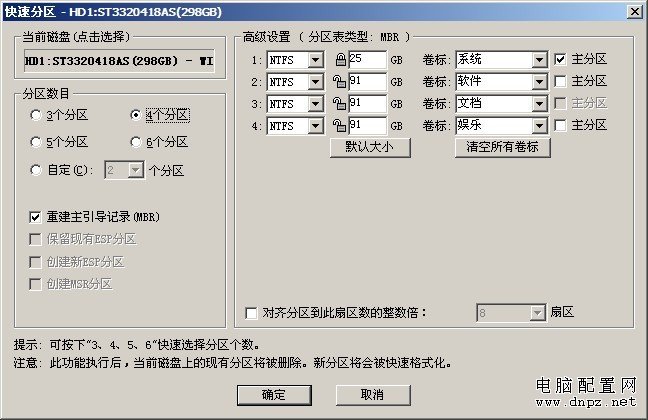Viewport: 648px width, 420px height.
Task: Toggle the lock icon for partition 3 size
Action: pos(340,104)
